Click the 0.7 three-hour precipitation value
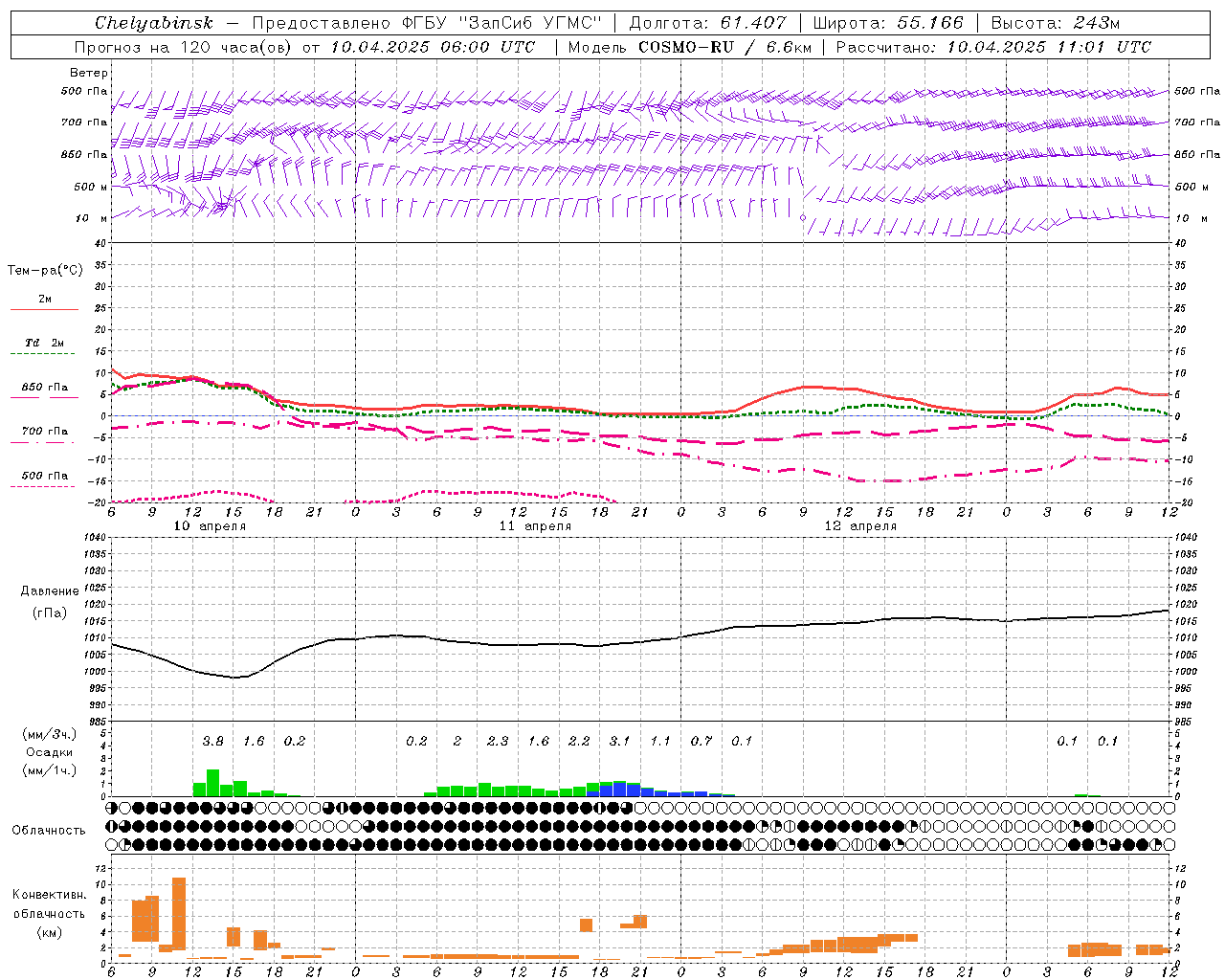This screenshot has height=980, width=1225. click(x=701, y=742)
